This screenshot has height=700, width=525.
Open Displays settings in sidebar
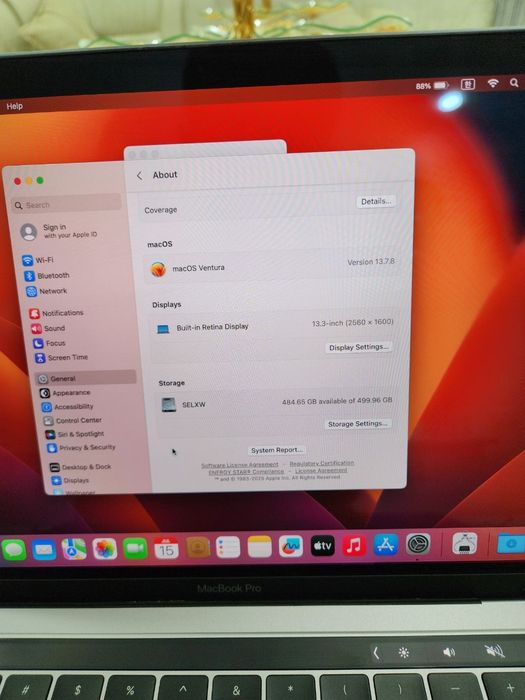coord(70,480)
